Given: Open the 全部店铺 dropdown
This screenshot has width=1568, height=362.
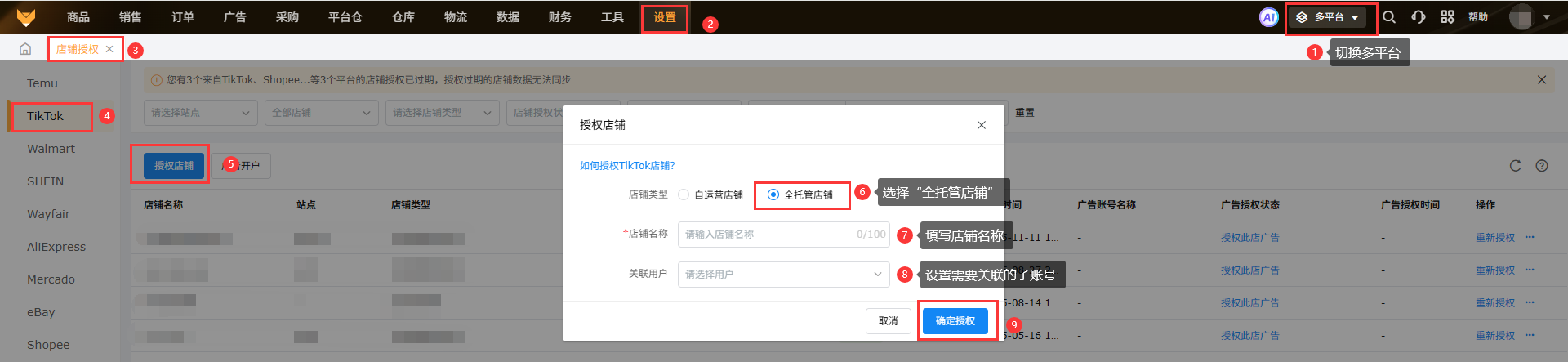Looking at the screenshot, I should click(x=322, y=113).
